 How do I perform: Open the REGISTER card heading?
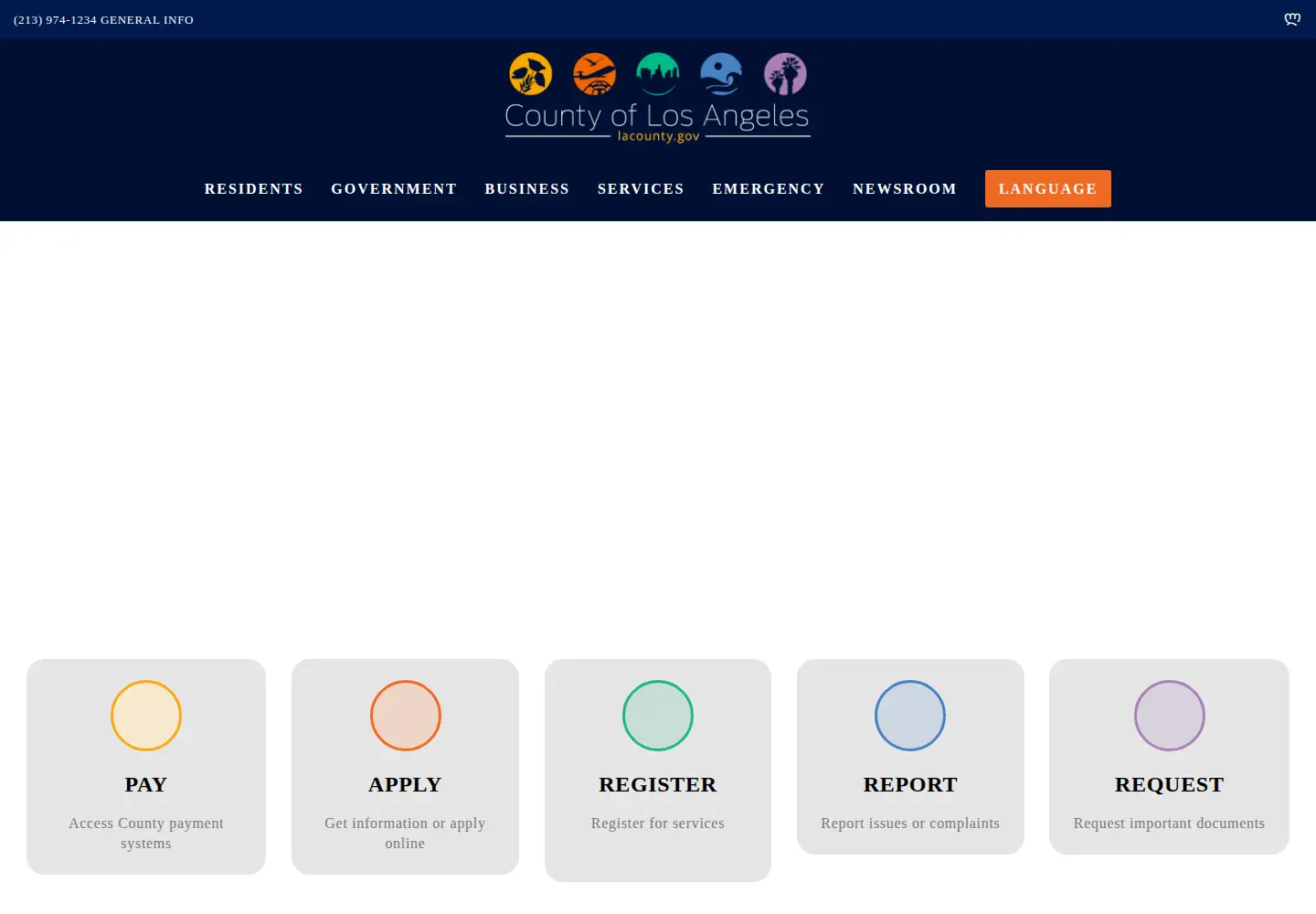658,785
